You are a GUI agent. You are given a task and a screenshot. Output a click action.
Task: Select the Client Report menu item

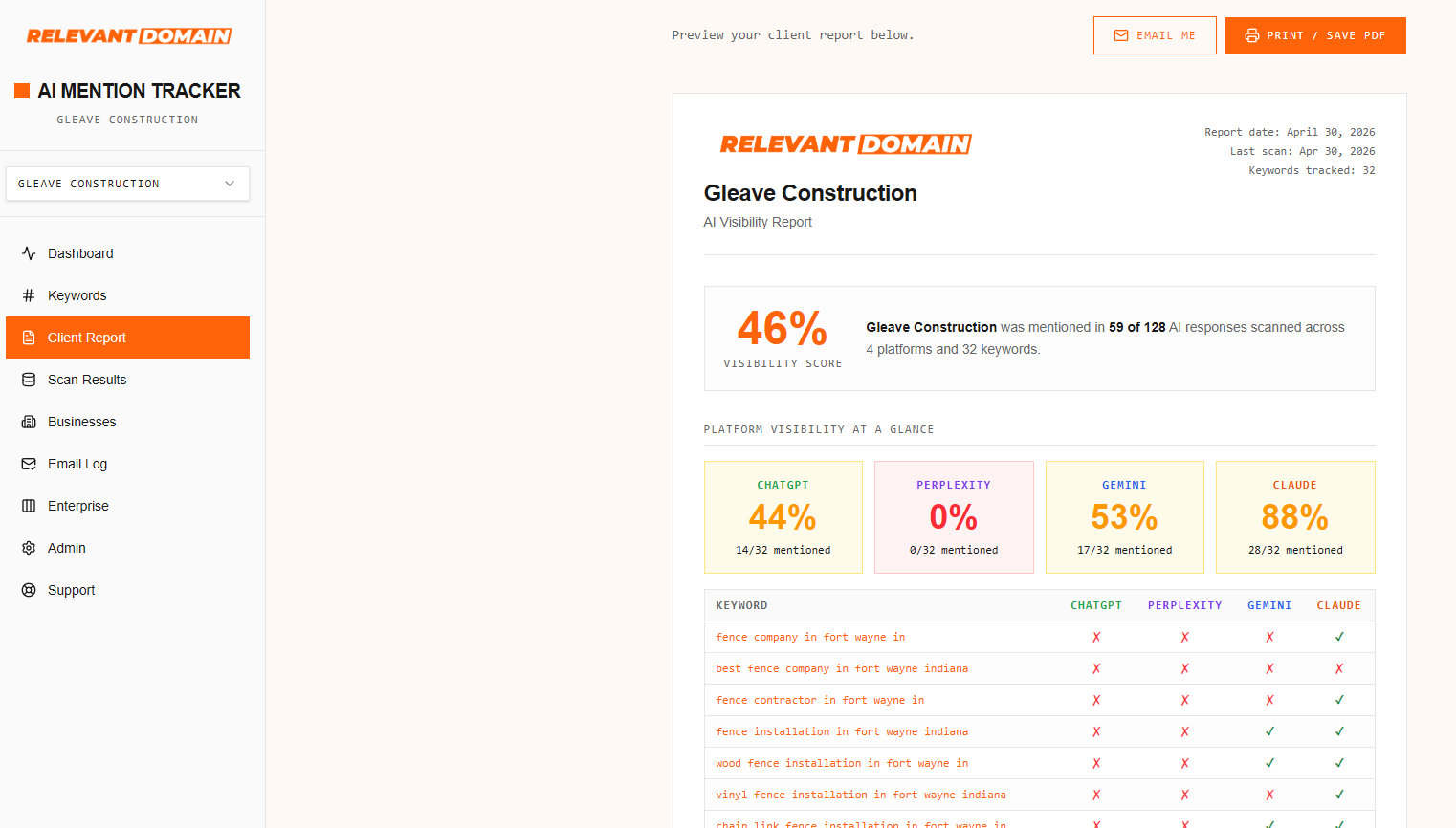[127, 338]
